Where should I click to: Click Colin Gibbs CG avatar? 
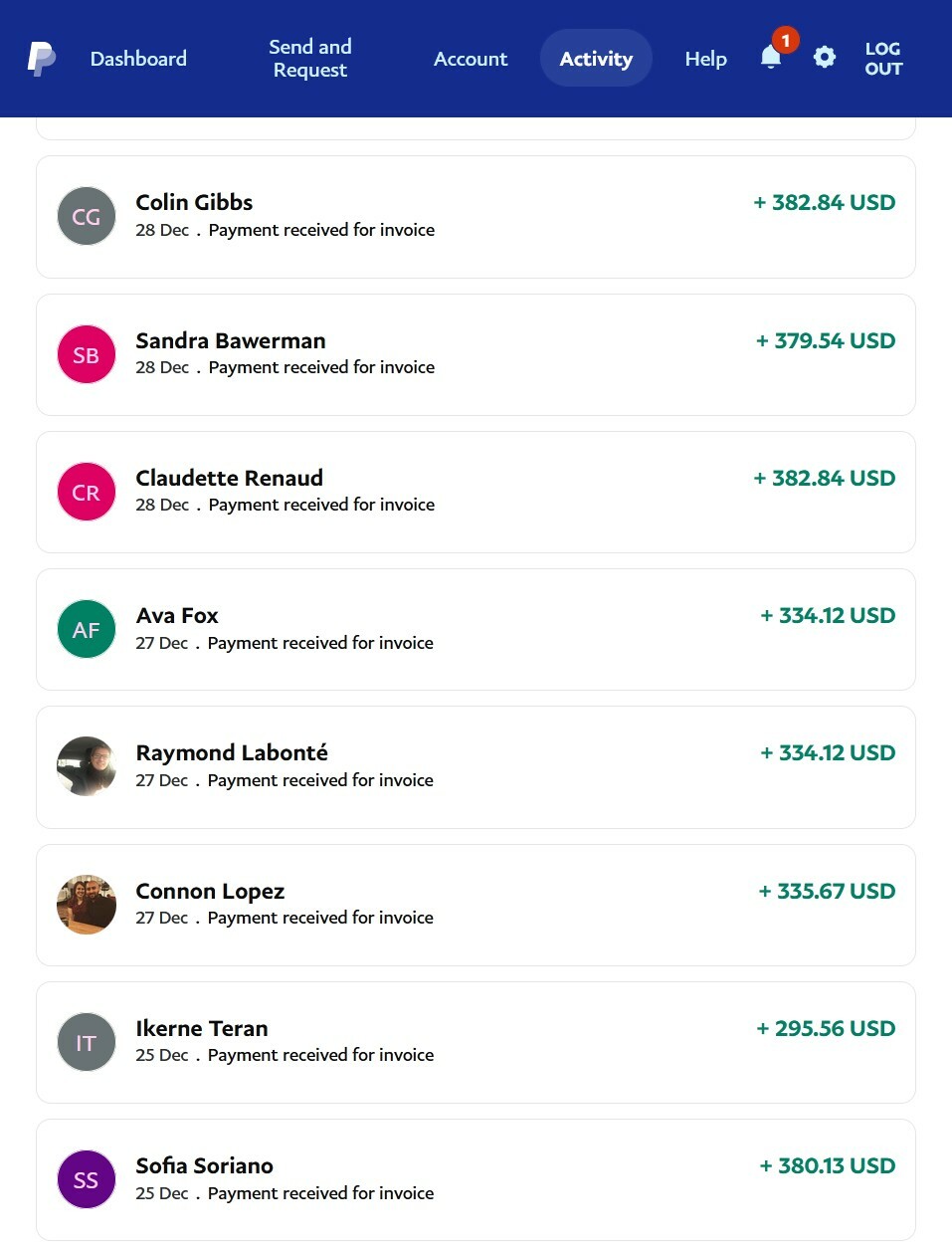[x=87, y=216]
